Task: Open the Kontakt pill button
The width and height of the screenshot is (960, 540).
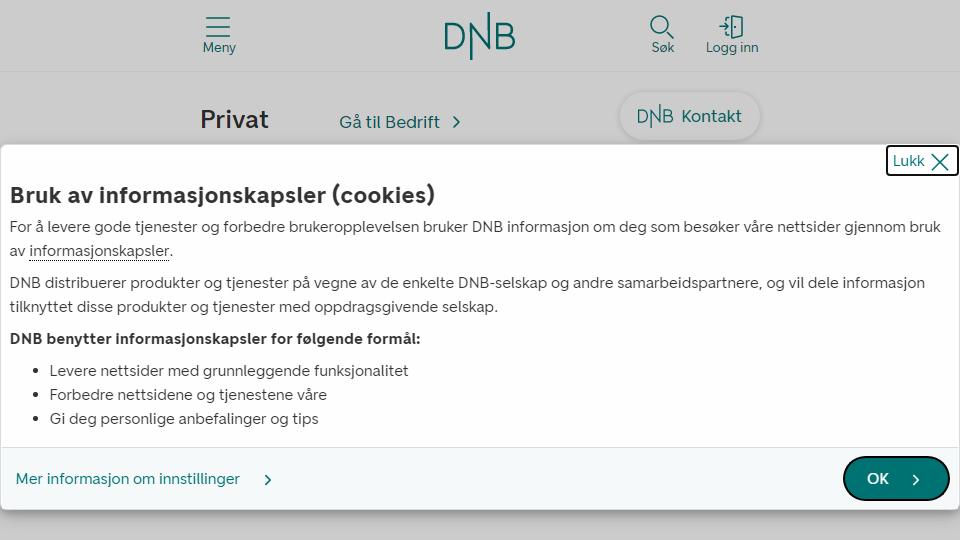Action: pyautogui.click(x=689, y=116)
